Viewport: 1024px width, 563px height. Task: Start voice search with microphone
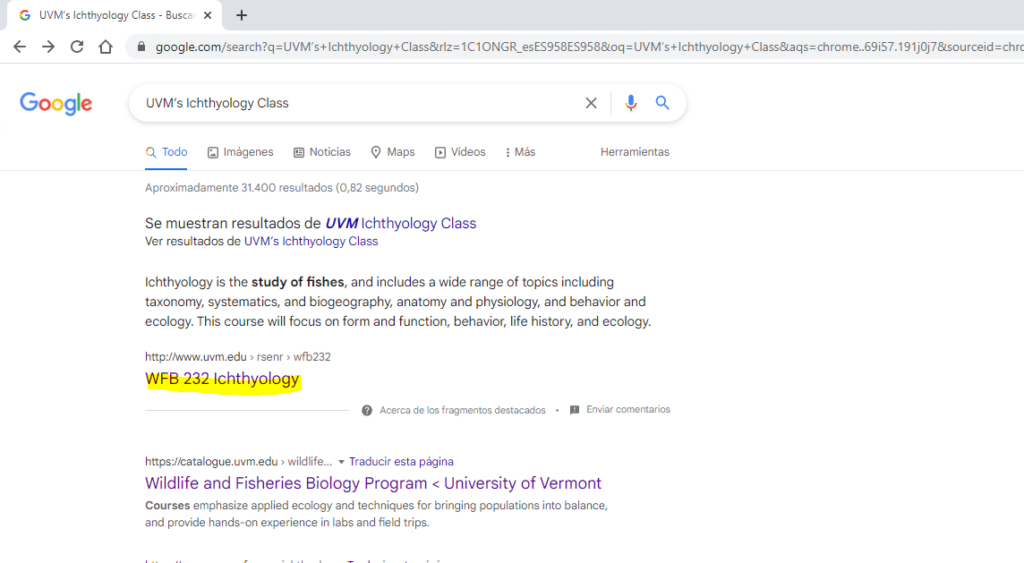[x=630, y=103]
